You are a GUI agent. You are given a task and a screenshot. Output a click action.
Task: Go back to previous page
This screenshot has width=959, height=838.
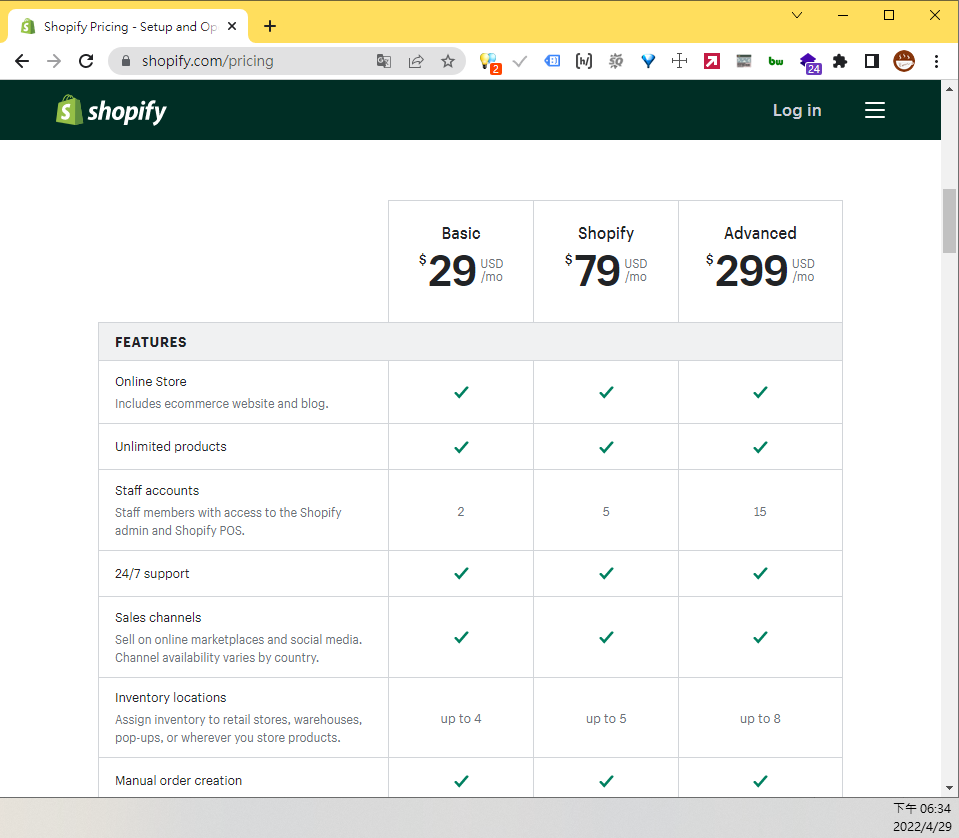pyautogui.click(x=22, y=61)
